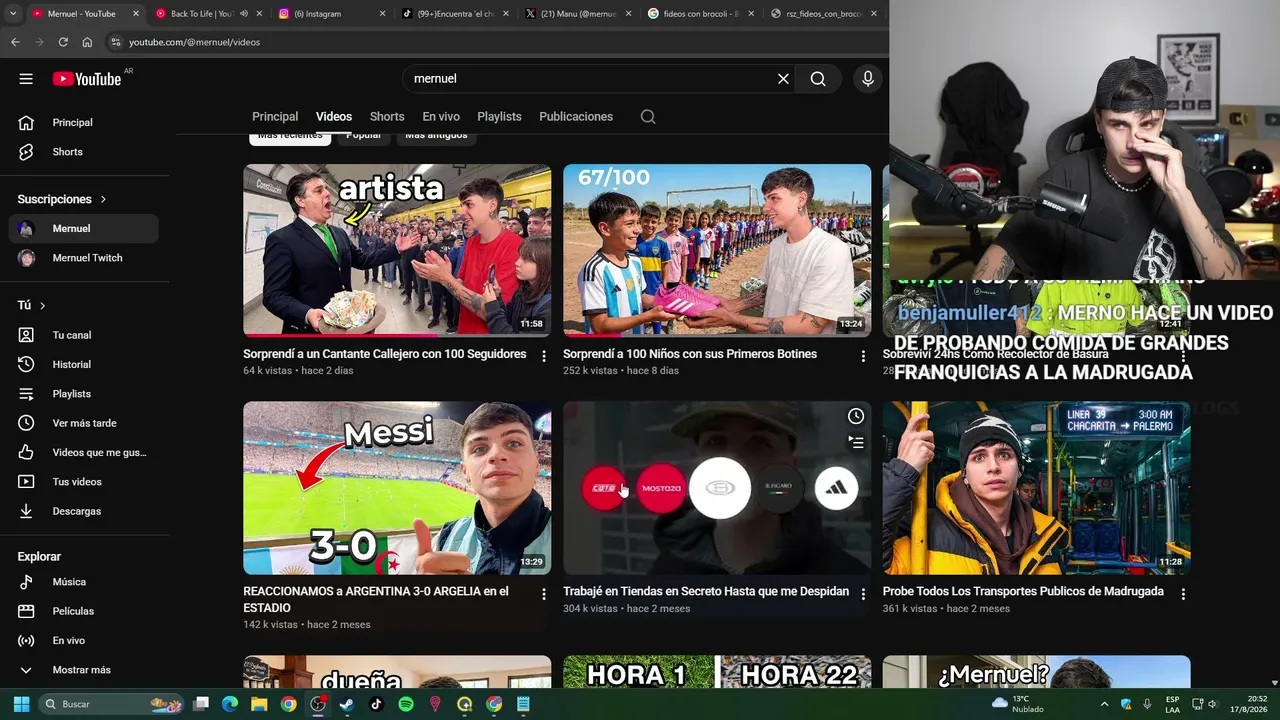1280x720 pixels.
Task: Open options menu for Tiendas en Secreto video
Action: coord(864,594)
